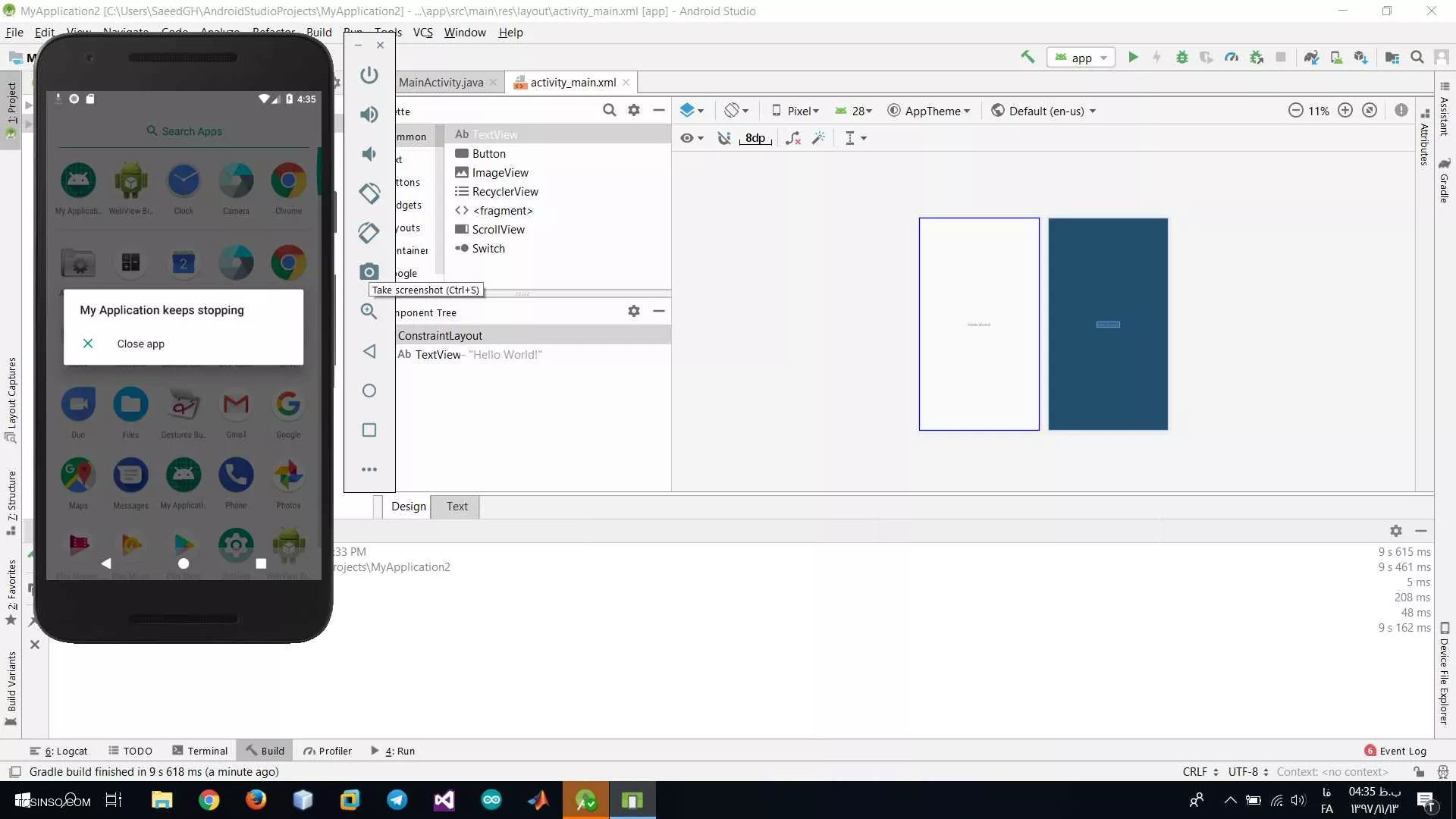
Task: Start debugging with the green bug icon
Action: (x=1181, y=57)
